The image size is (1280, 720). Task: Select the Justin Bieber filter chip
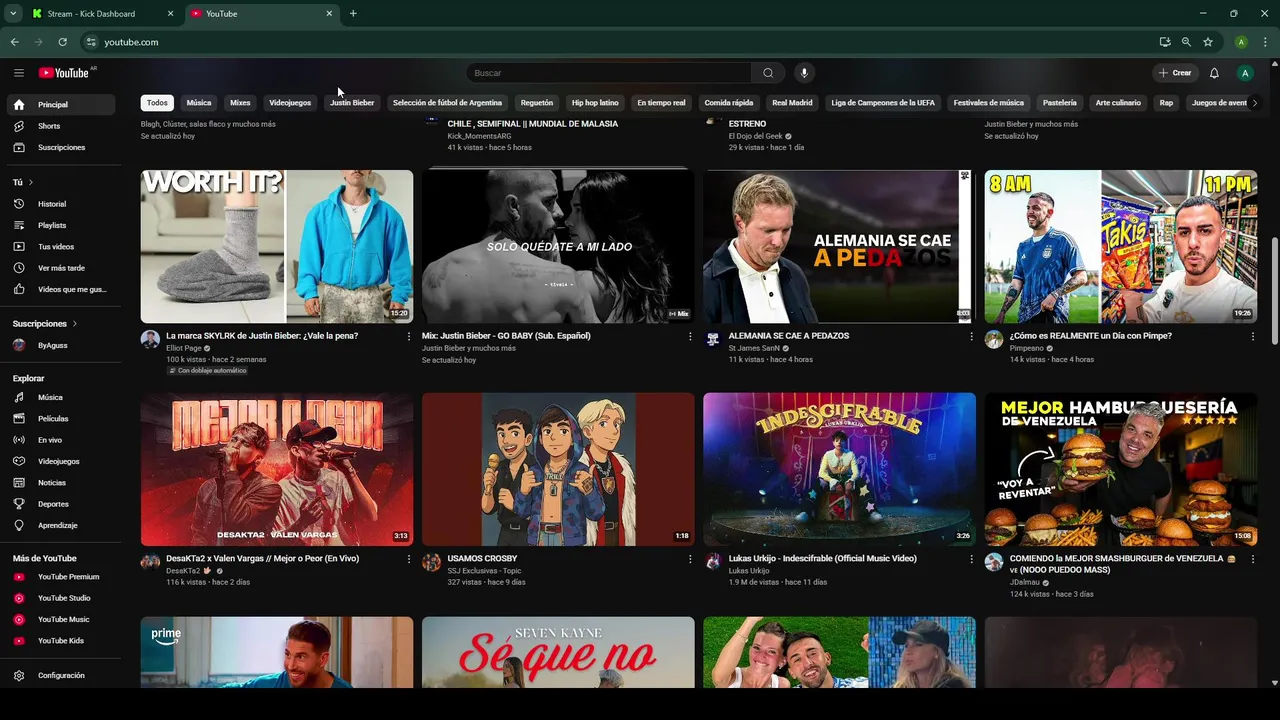352,102
